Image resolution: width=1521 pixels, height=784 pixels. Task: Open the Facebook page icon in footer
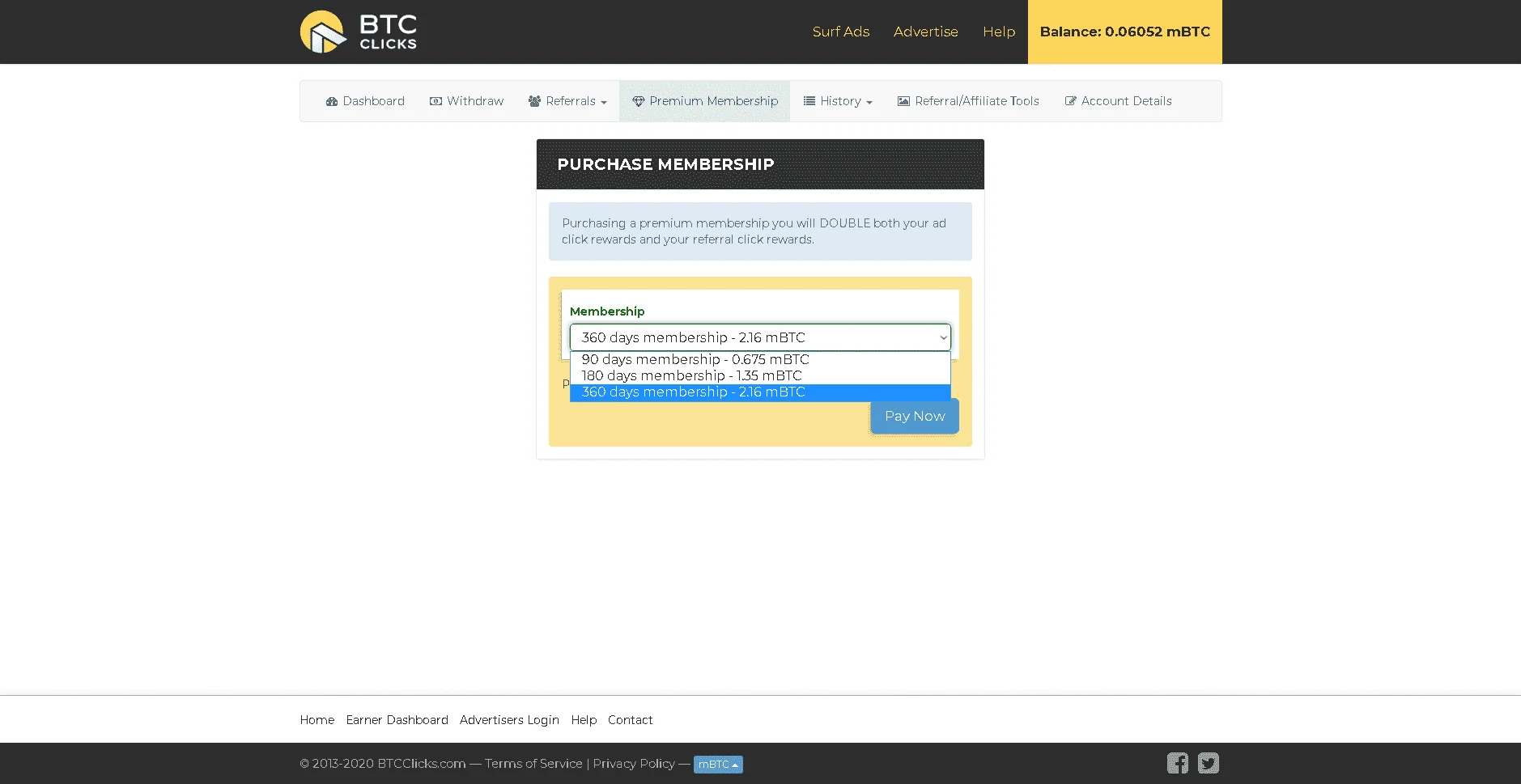point(1178,763)
